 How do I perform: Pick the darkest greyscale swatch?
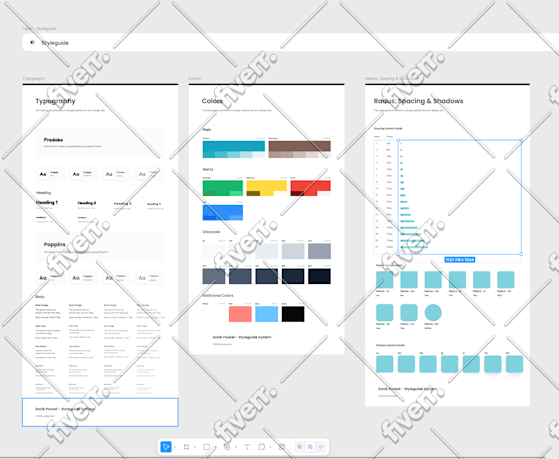(x=319, y=276)
